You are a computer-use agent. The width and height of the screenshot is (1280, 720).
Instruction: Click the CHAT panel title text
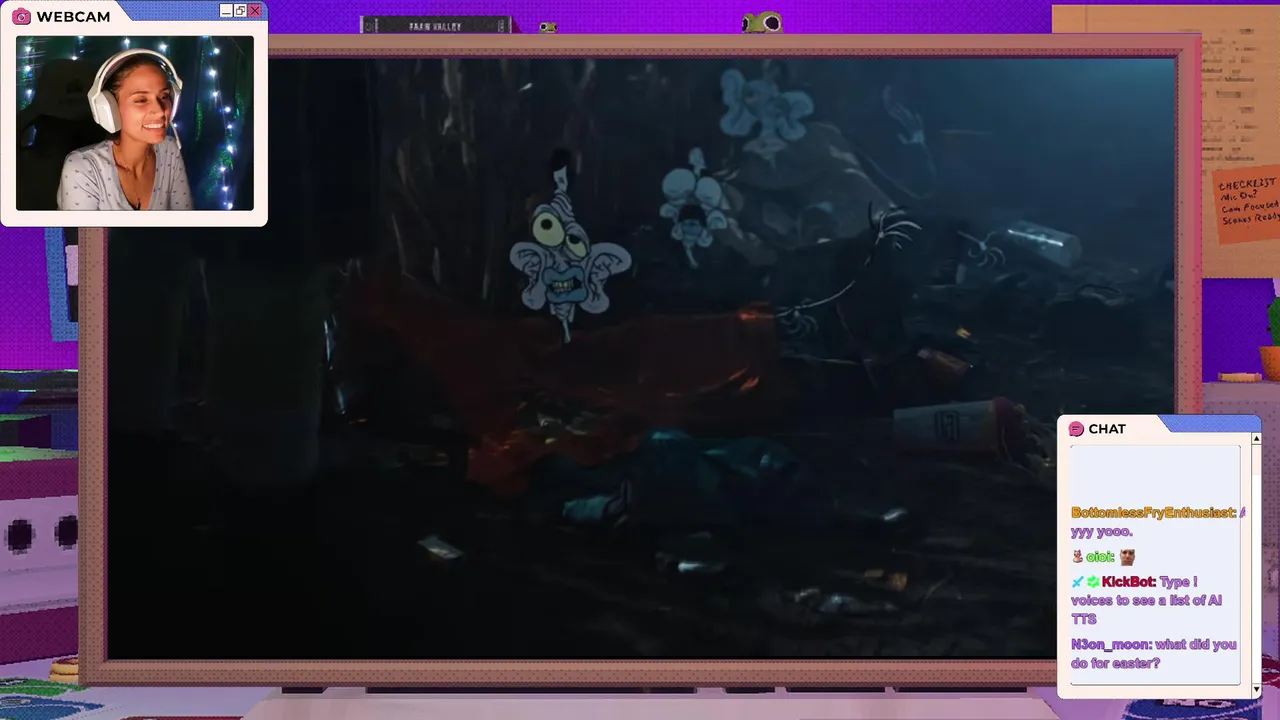1107,429
